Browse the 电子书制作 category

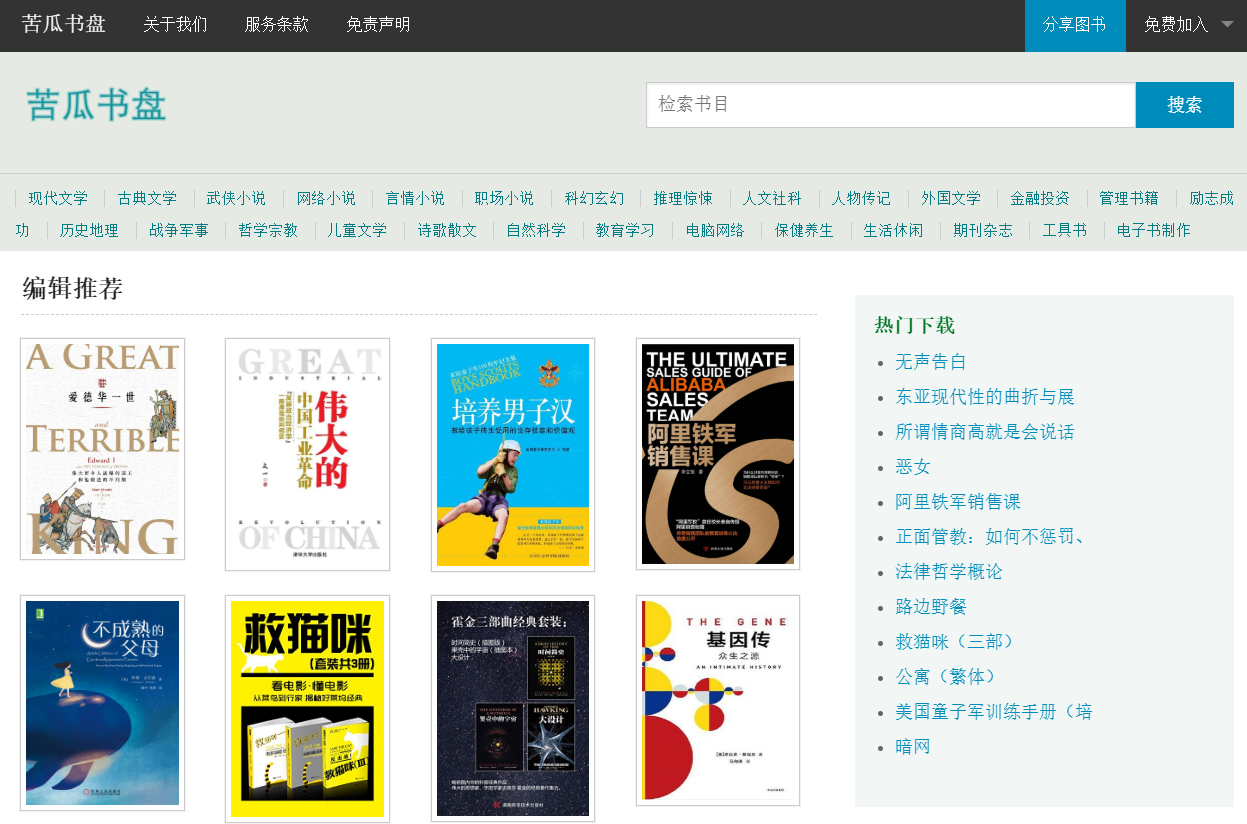(1154, 230)
